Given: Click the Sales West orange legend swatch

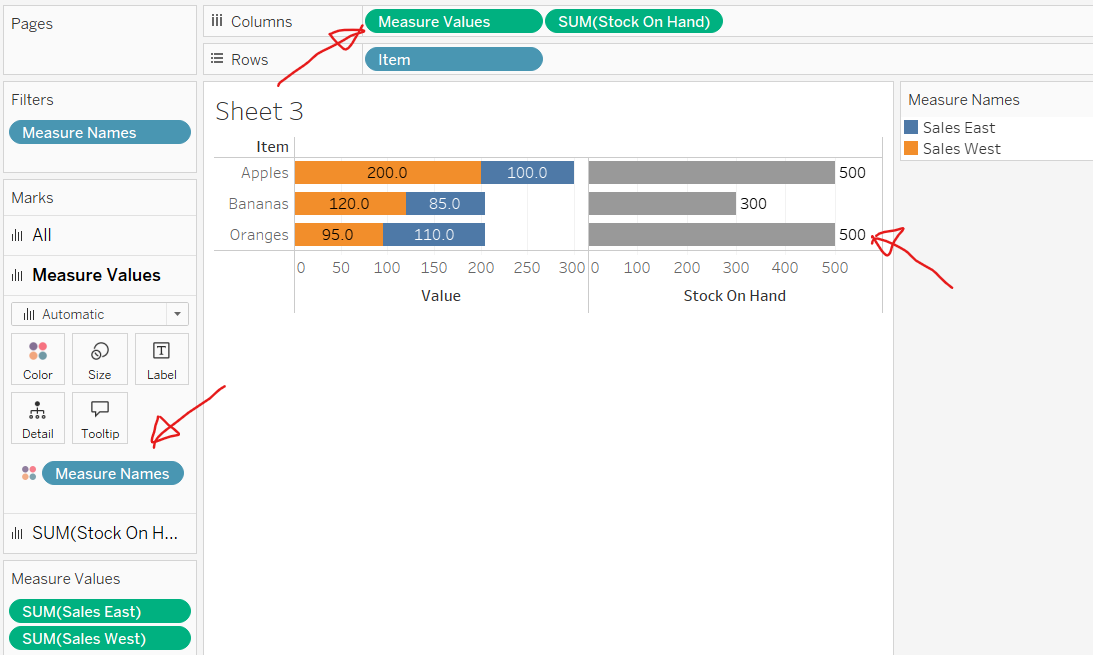Looking at the screenshot, I should click(910, 148).
